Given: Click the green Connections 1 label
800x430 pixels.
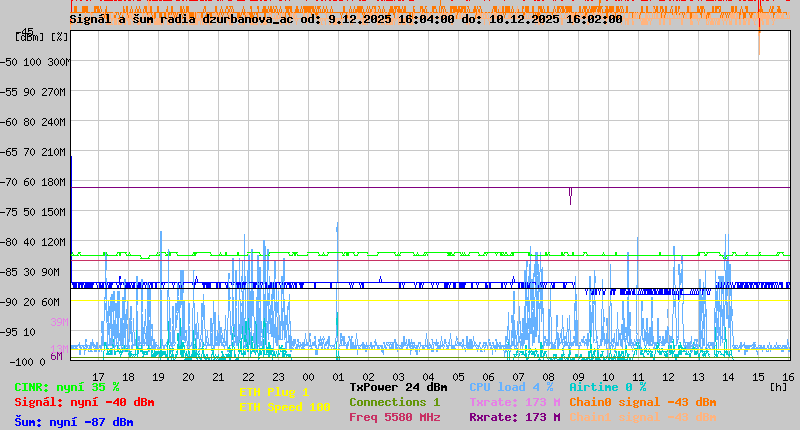Looking at the screenshot, I should tap(394, 402).
